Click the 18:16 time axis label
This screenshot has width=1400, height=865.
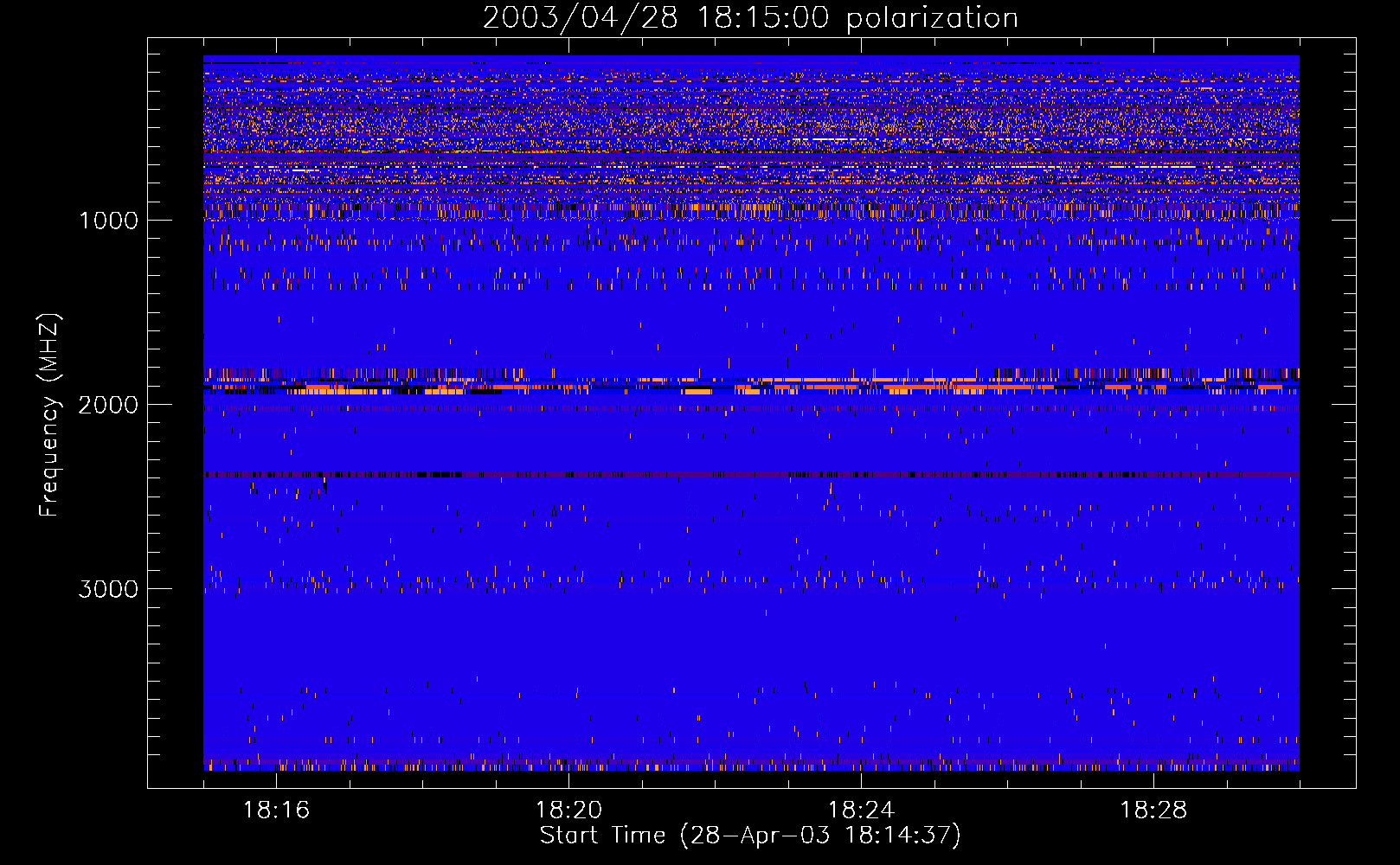(276, 811)
